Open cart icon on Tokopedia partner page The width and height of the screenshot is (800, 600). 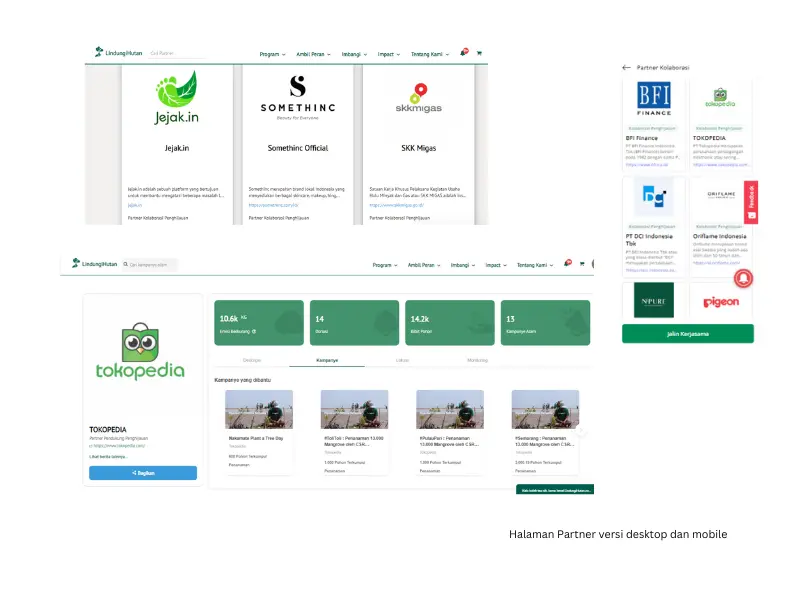click(582, 264)
